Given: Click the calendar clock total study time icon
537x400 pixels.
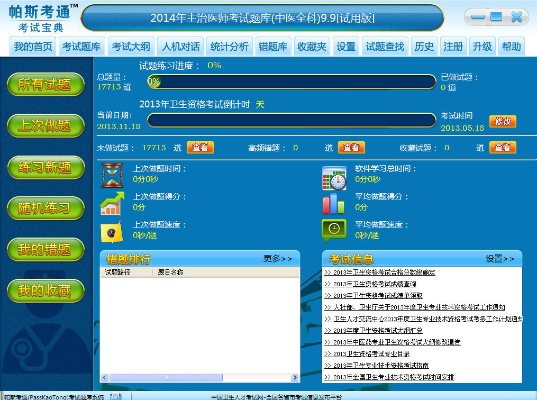Looking at the screenshot, I should point(334,178).
